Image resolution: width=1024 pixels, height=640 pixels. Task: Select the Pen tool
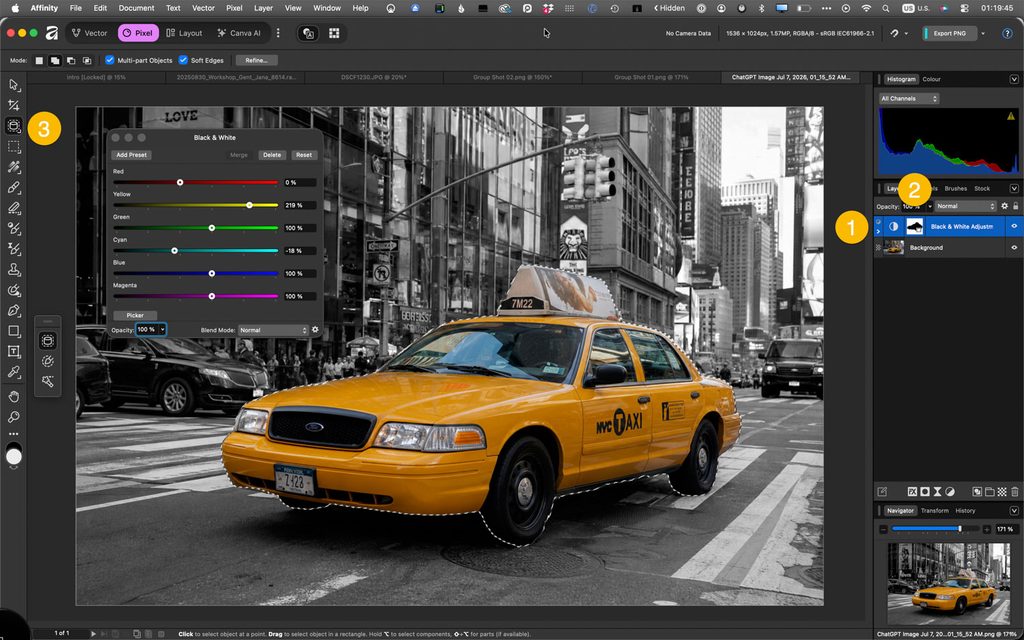click(14, 311)
